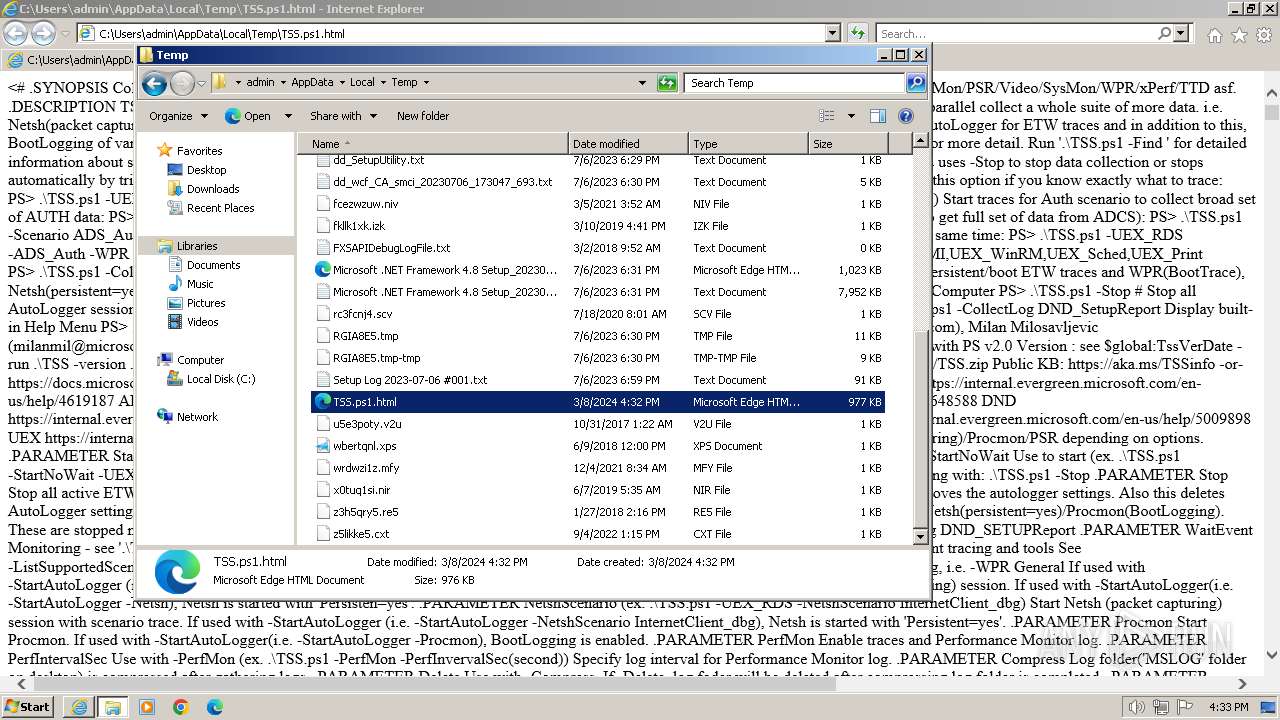Select Libraries in navigation pane
This screenshot has height=720, width=1280.
pyautogui.click(x=197, y=246)
